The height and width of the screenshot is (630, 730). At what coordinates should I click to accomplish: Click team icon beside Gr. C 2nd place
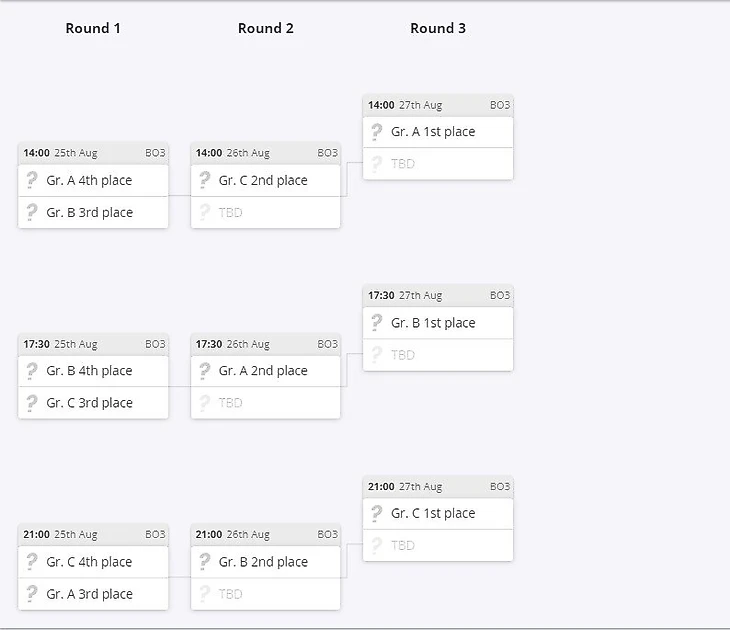(204, 179)
